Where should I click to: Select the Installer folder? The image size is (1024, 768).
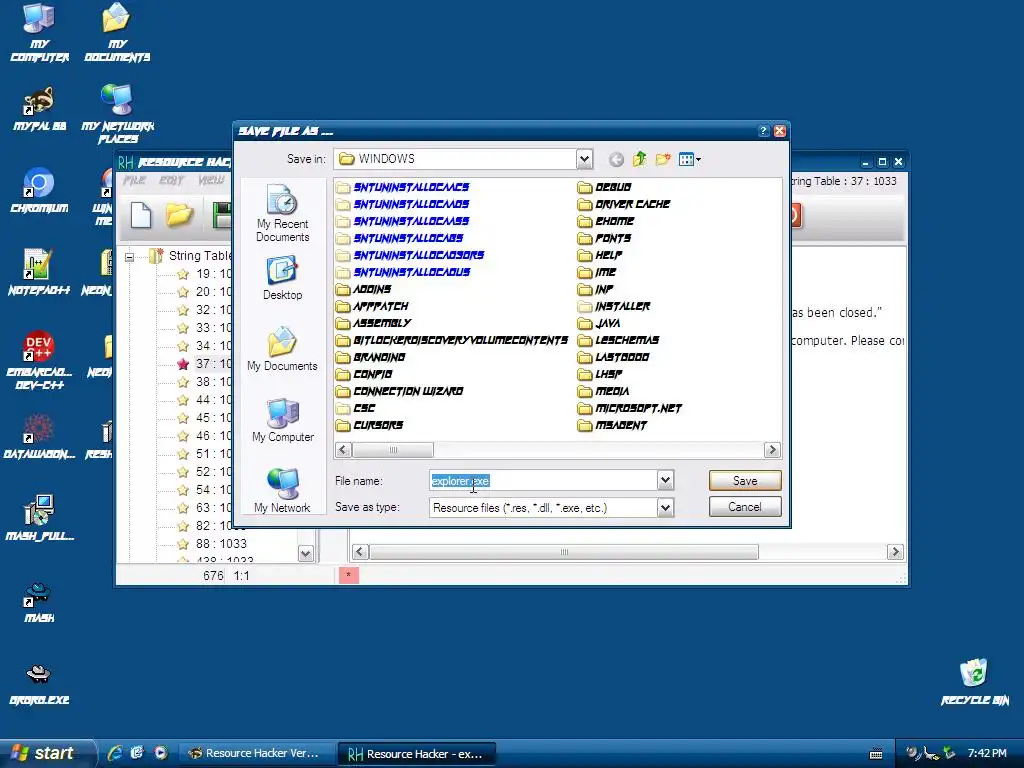coord(614,306)
